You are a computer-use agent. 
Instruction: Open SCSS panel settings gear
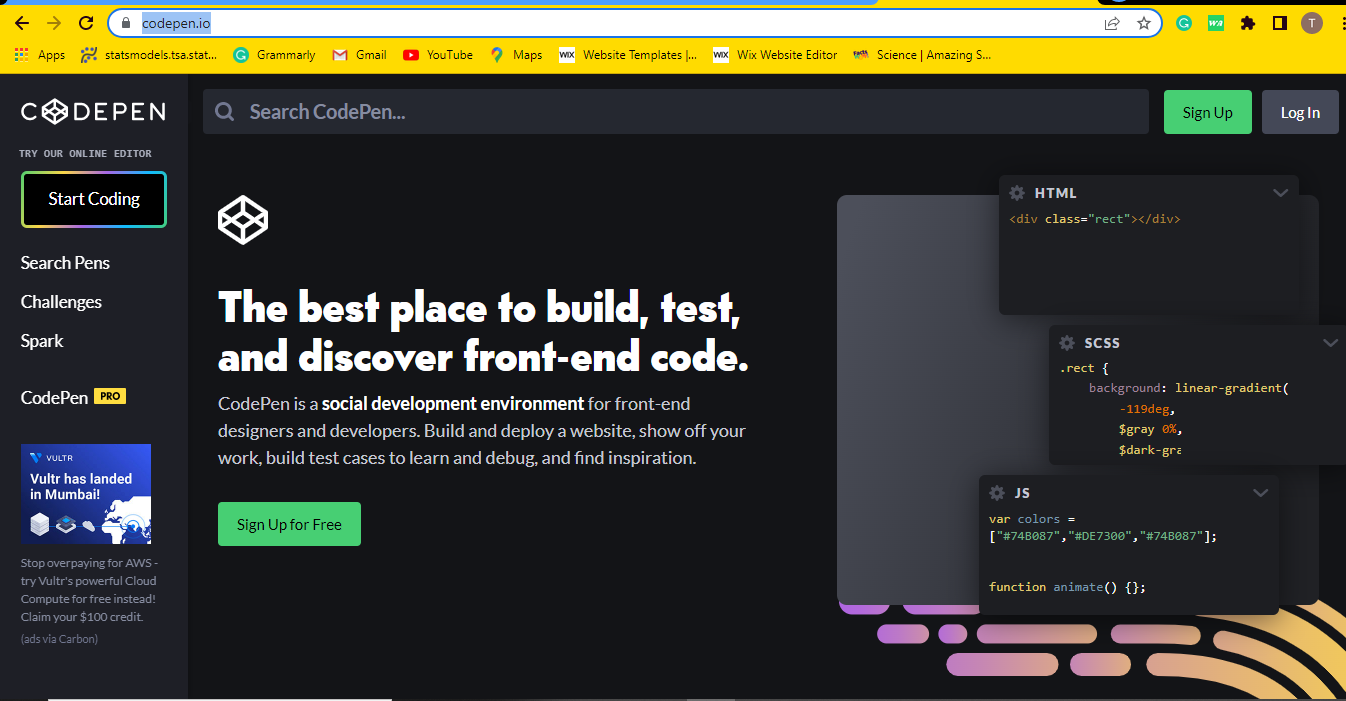pos(1067,343)
